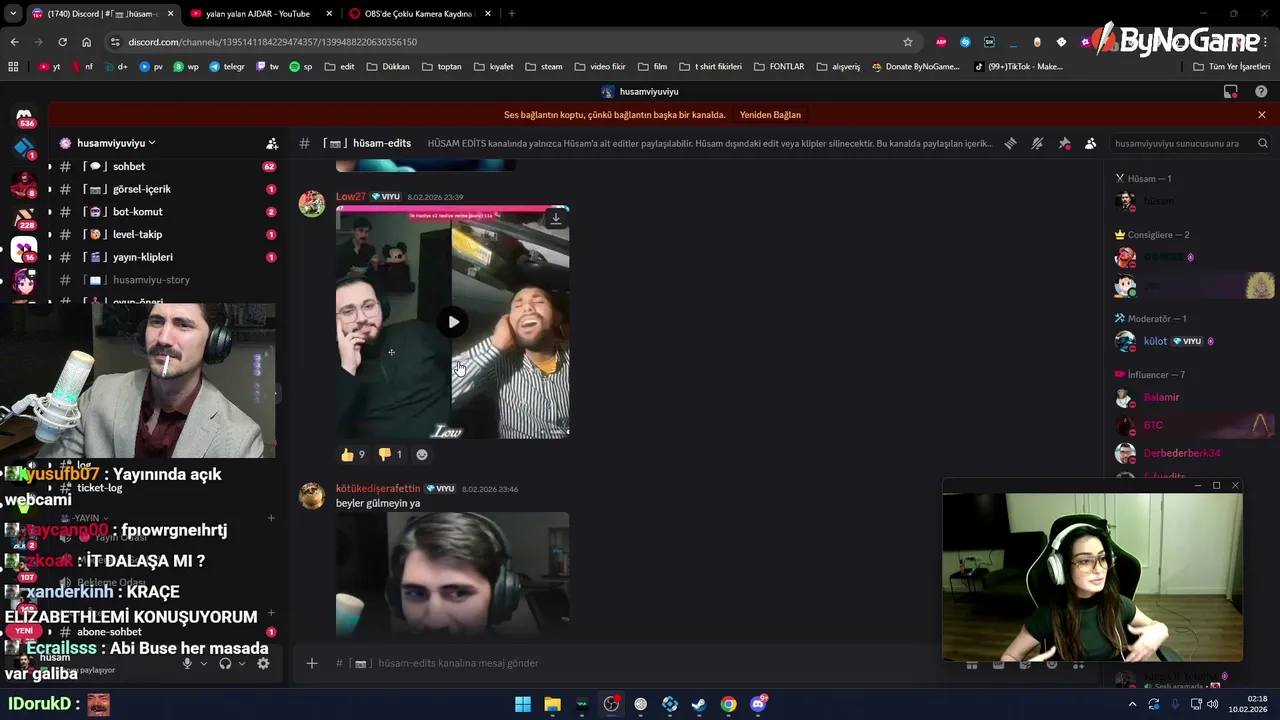The image size is (1280, 720).
Task: Open pinned messages icon in channel header
Action: pyautogui.click(x=1064, y=143)
